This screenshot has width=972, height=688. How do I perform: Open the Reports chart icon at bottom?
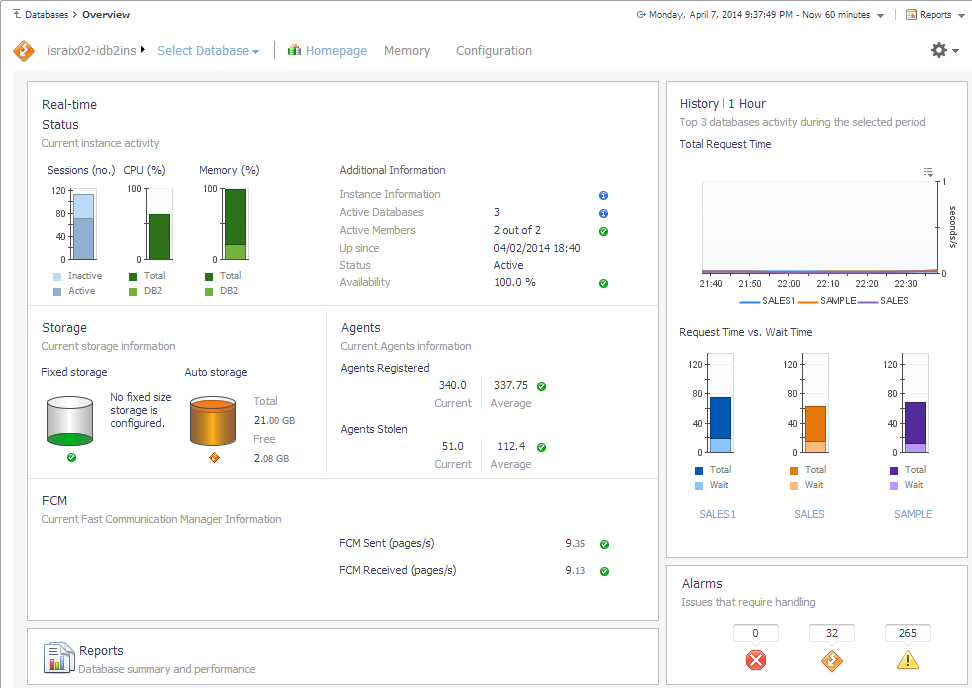[x=59, y=658]
